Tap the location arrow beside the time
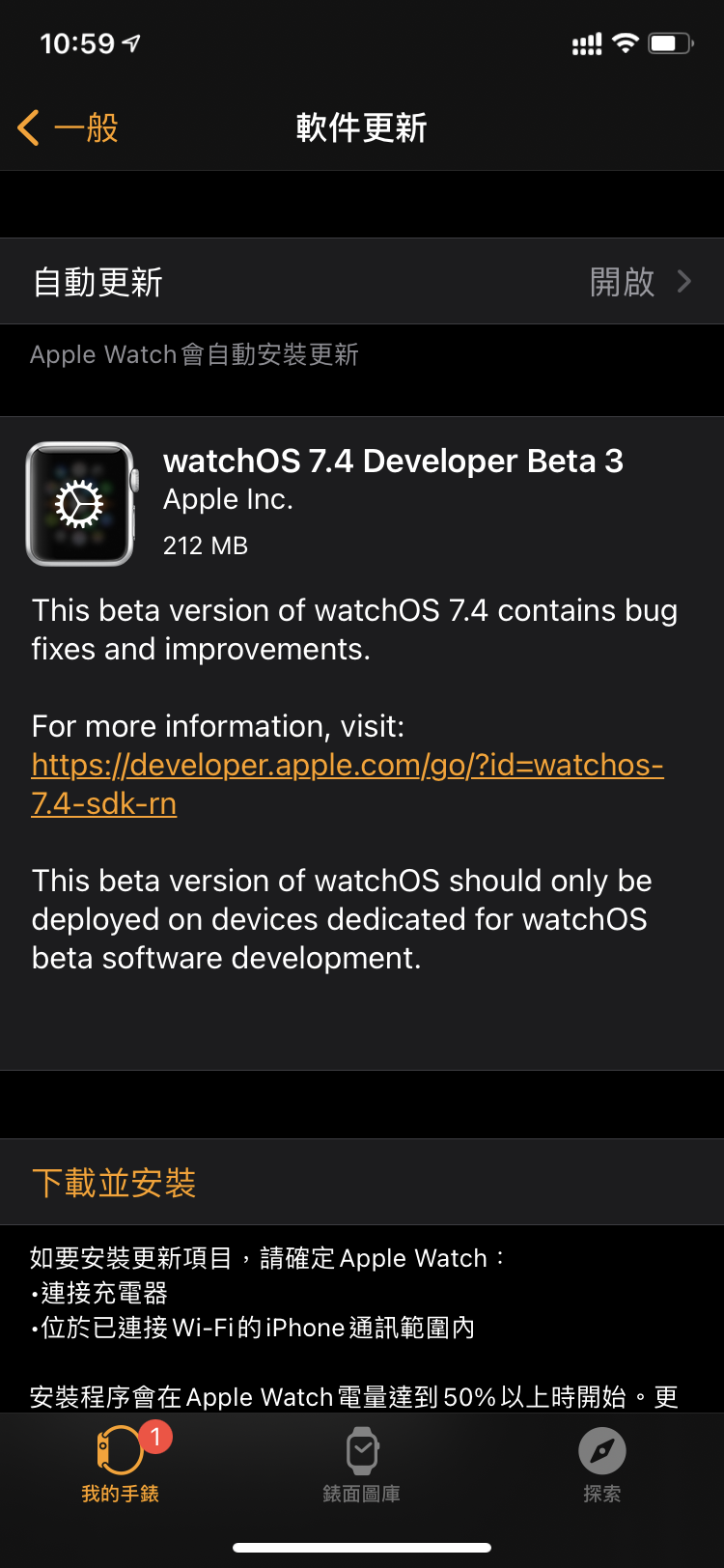 point(132,42)
